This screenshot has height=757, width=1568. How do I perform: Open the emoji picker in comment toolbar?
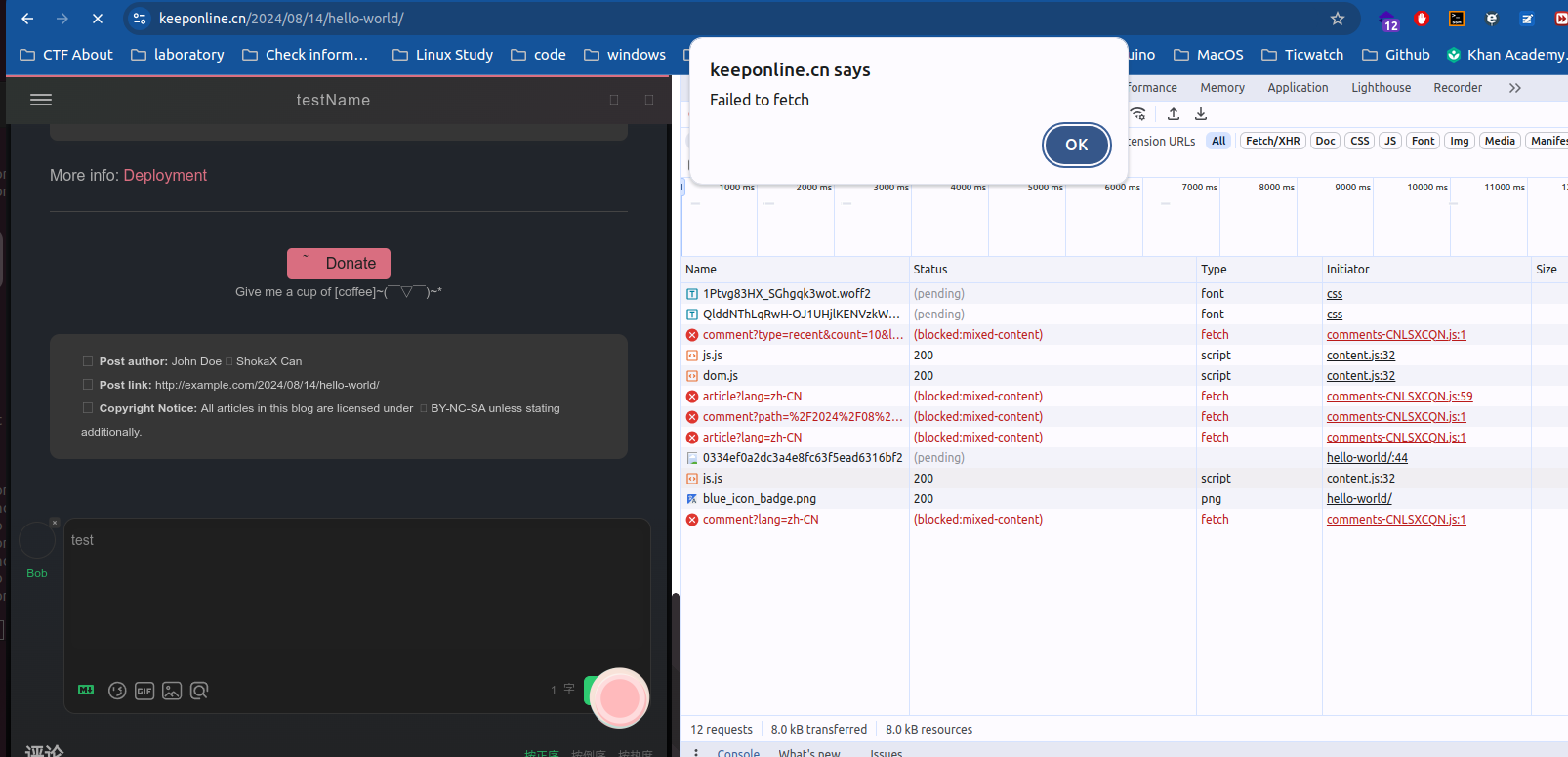tap(117, 691)
